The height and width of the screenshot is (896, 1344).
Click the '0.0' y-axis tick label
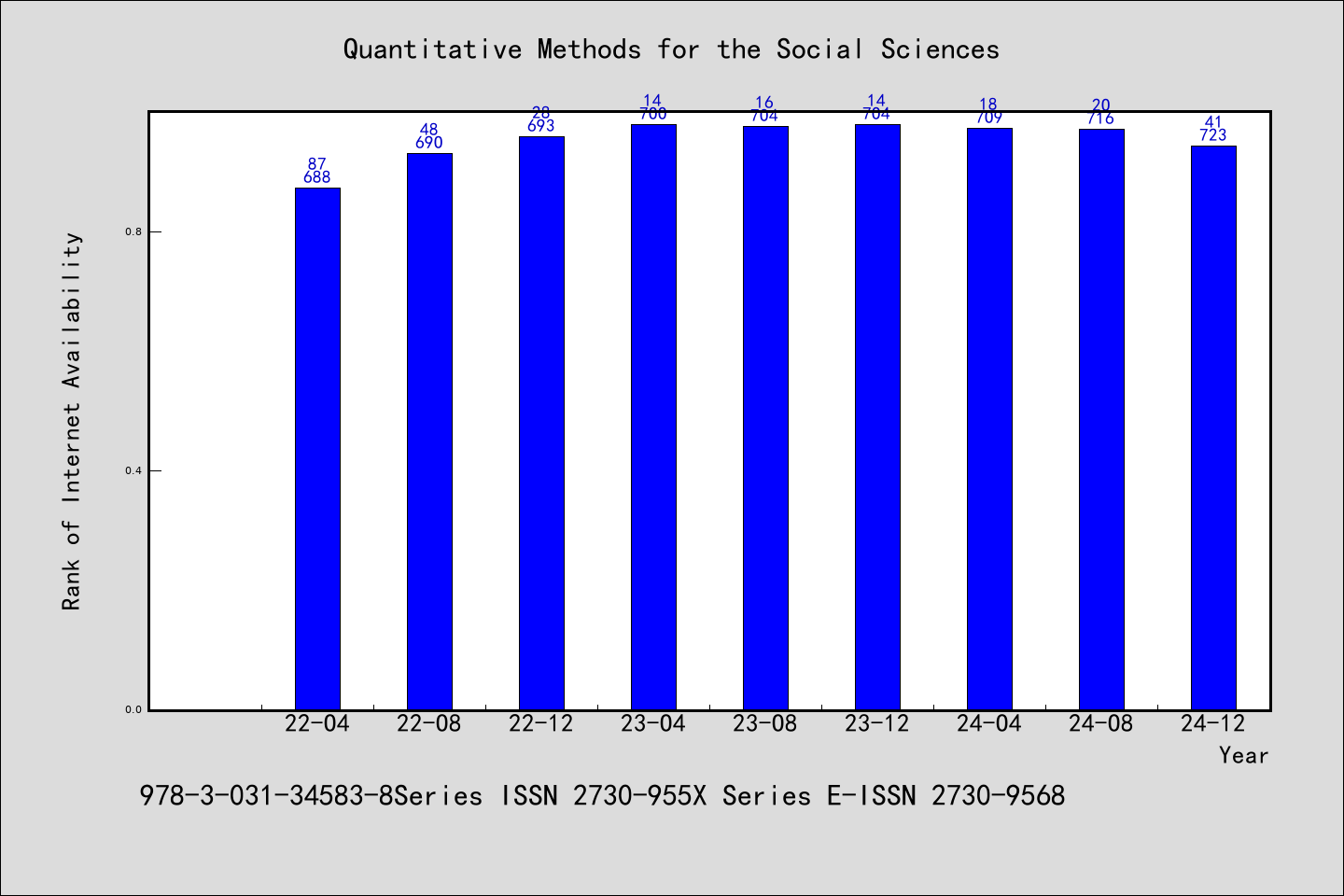tap(133, 709)
